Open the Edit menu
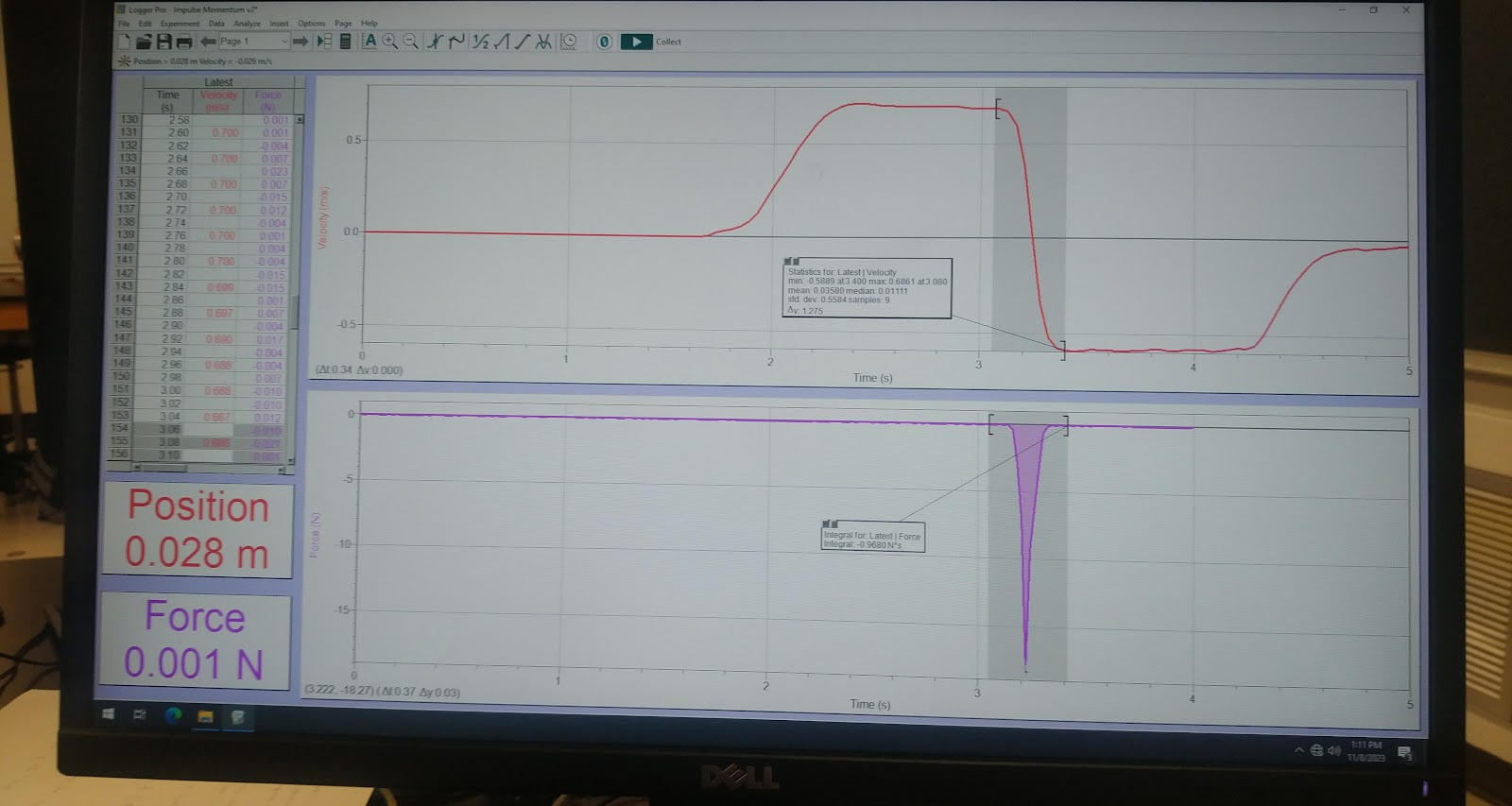Viewport: 1512px width, 806px height. pos(145,24)
